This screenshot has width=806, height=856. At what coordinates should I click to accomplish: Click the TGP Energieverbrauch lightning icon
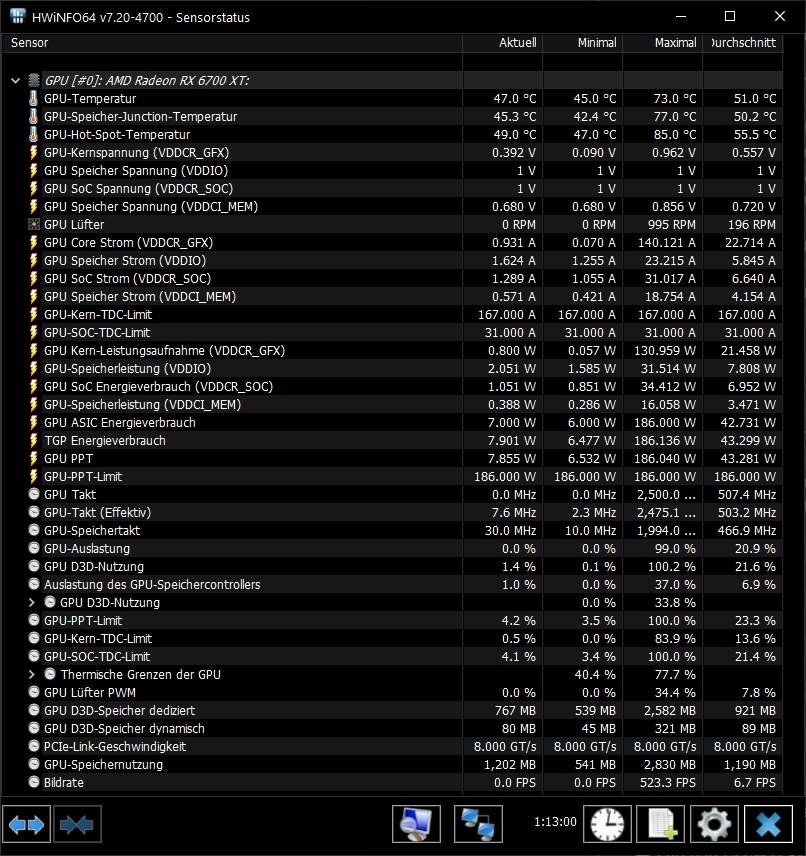point(33,441)
